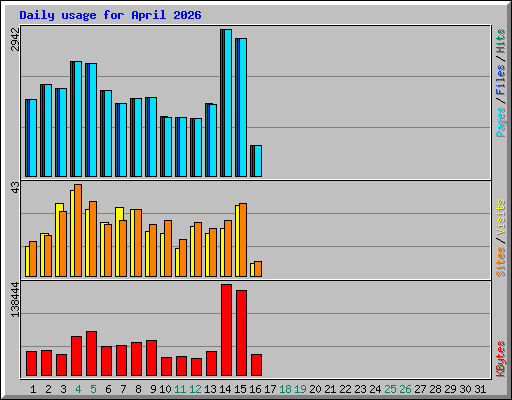Select day 30 on the x-axis
Image resolution: width=512 pixels, height=400 pixels.
465,389
